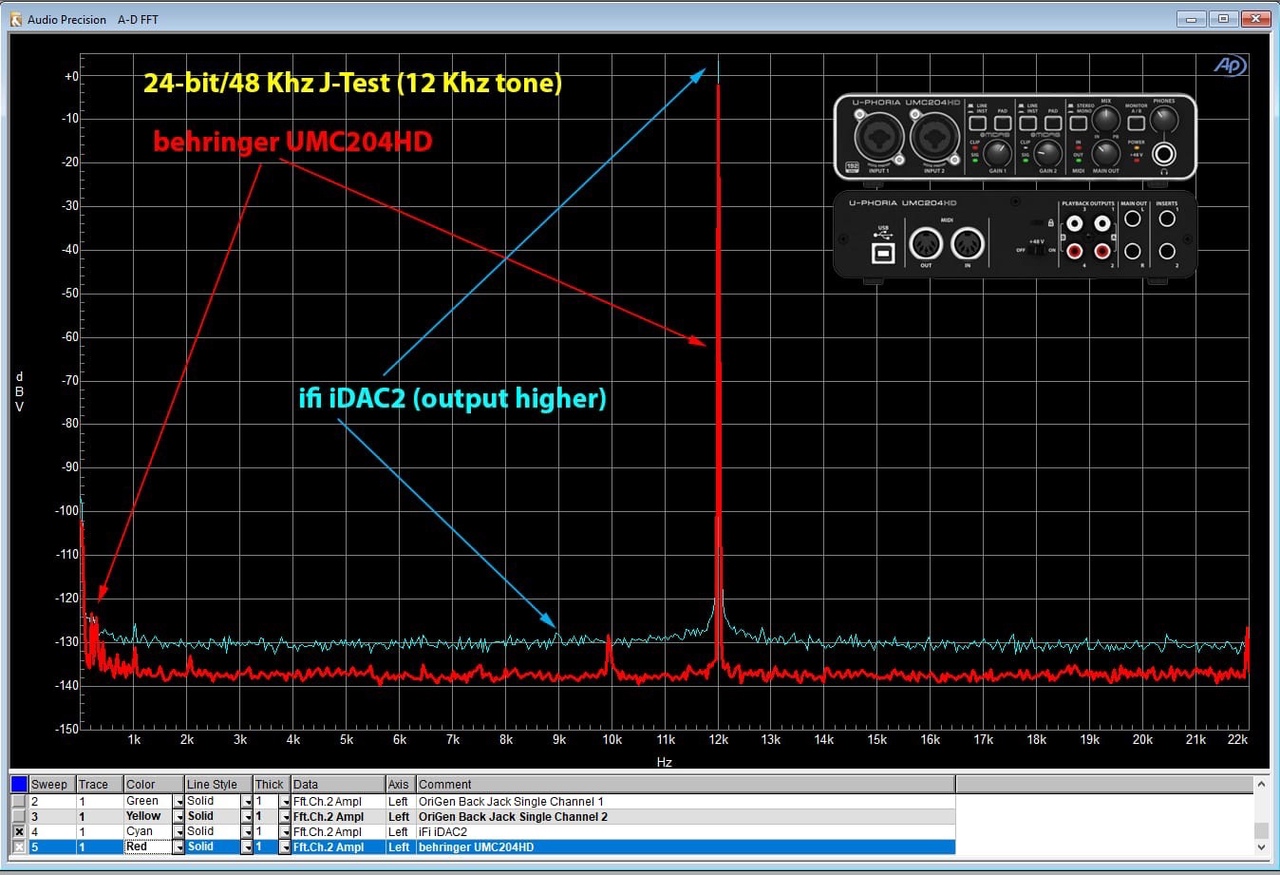Click the Data column header
The width and height of the screenshot is (1280, 875).
(x=338, y=784)
